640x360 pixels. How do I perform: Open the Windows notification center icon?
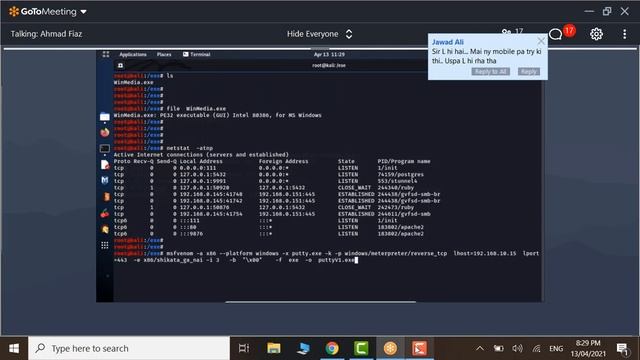click(622, 349)
